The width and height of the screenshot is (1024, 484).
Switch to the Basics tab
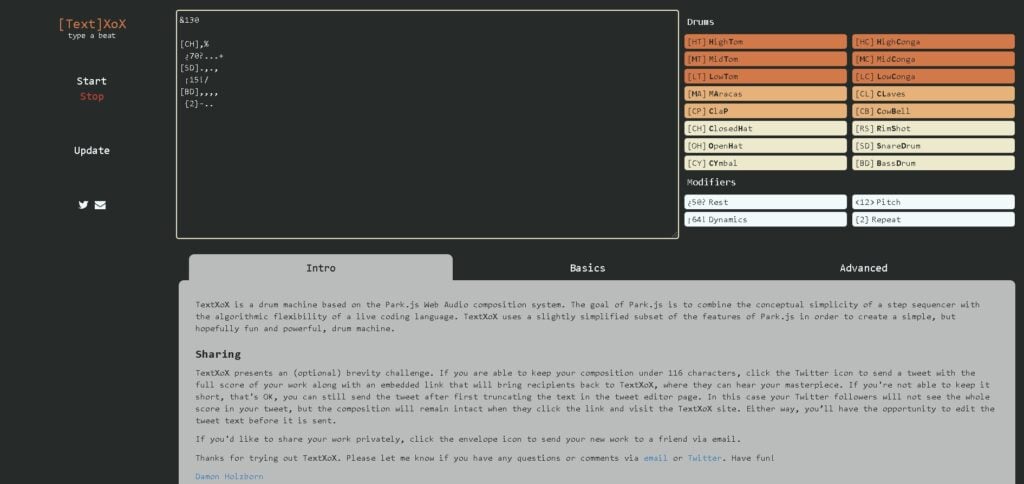coord(587,268)
